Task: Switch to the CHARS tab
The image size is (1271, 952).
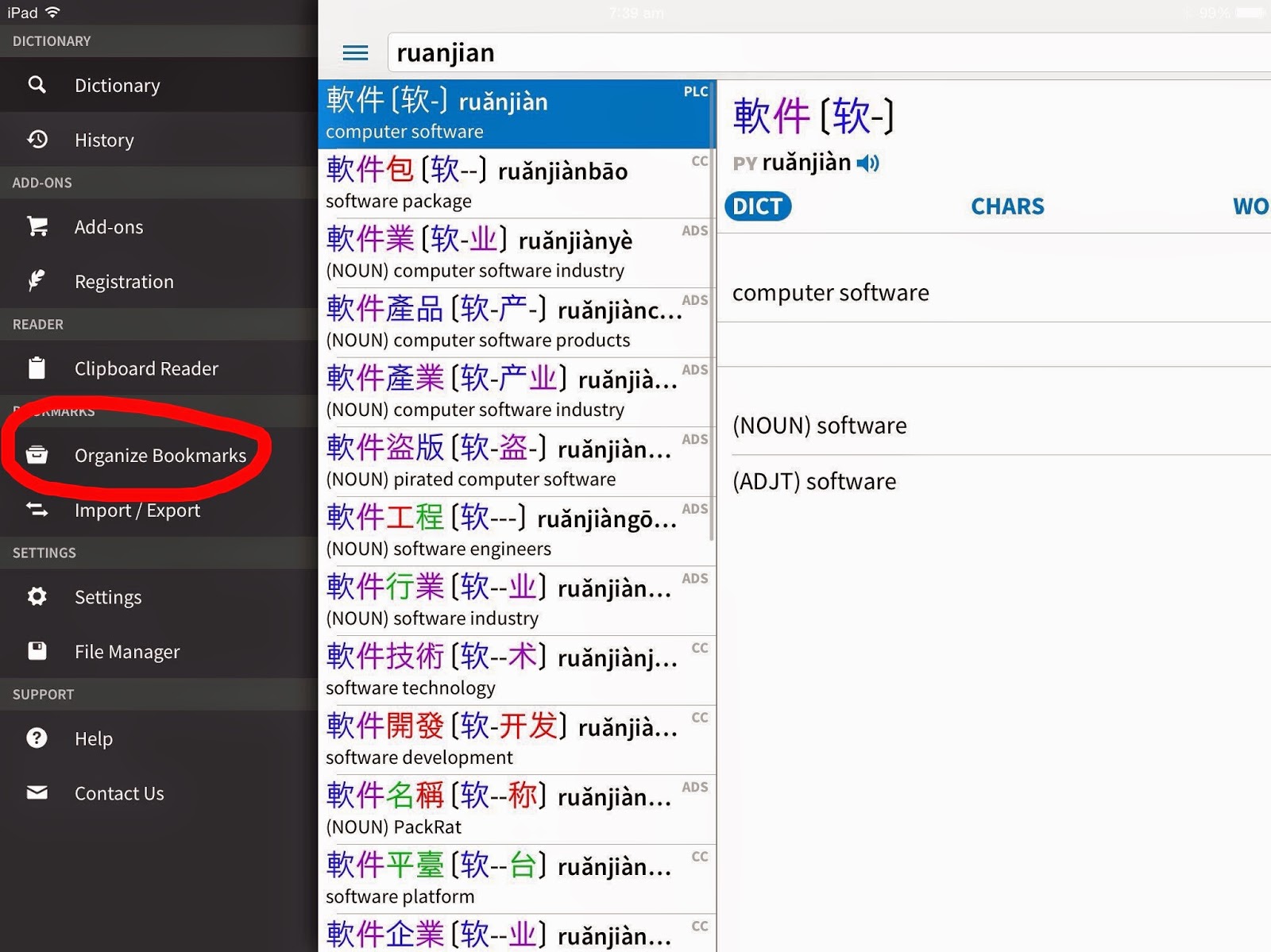Action: [1007, 206]
